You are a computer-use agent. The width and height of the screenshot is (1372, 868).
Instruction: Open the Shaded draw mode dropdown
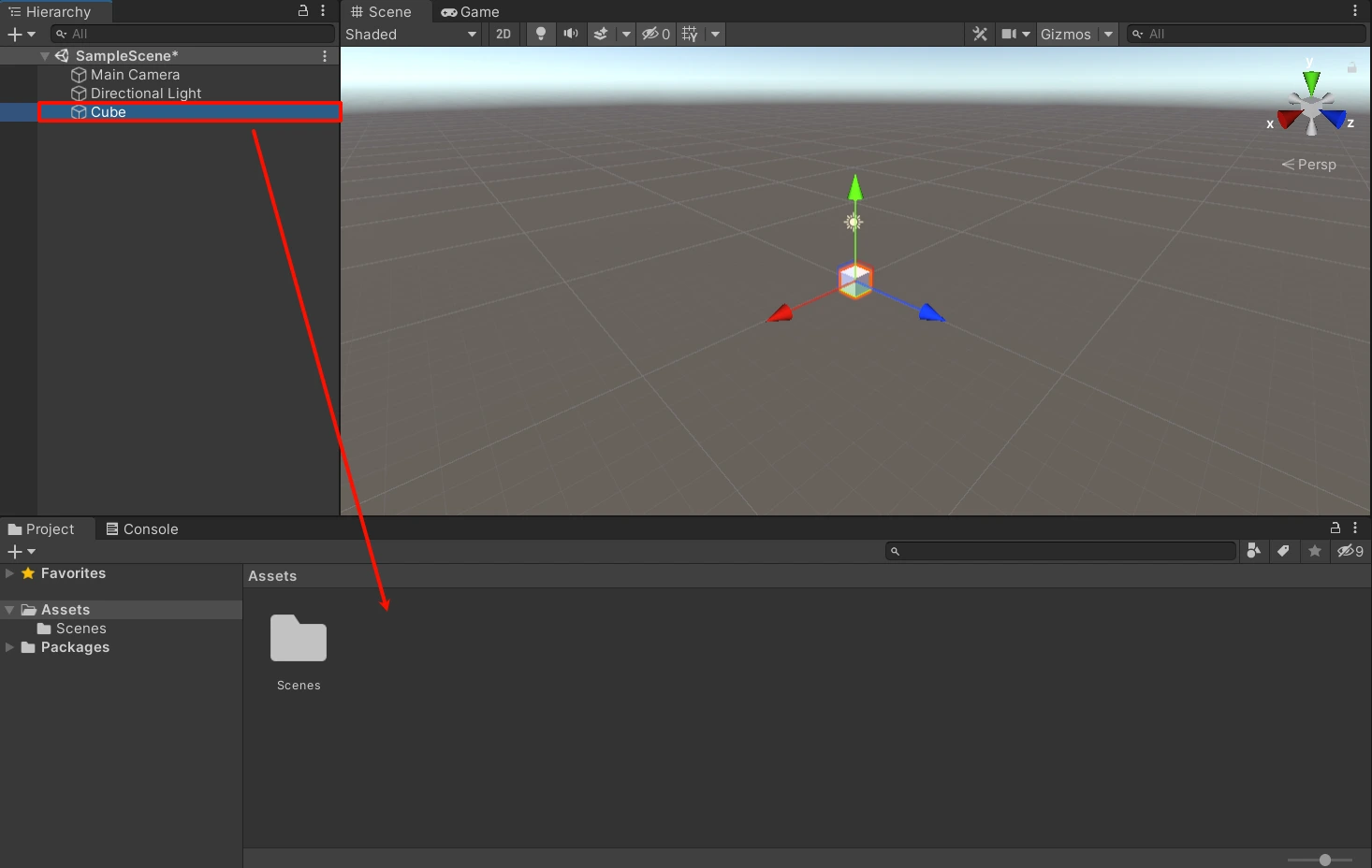[x=411, y=34]
